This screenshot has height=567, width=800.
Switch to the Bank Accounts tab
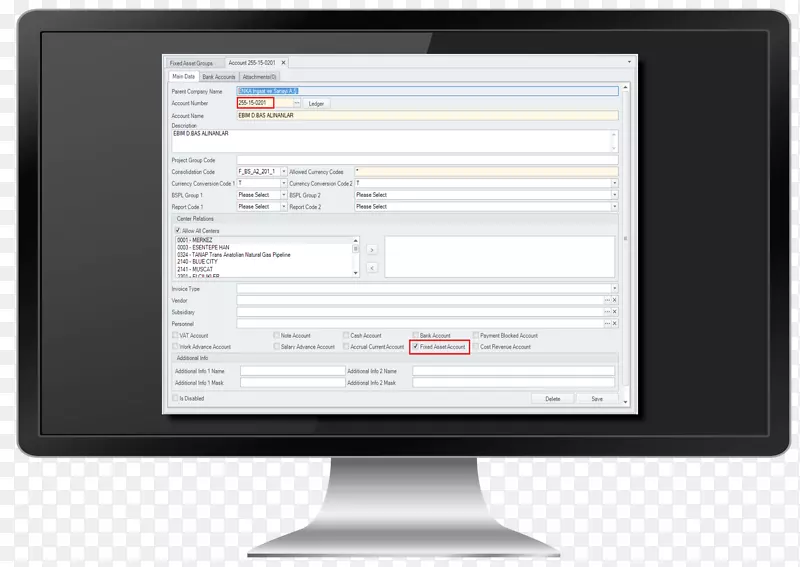tap(218, 77)
